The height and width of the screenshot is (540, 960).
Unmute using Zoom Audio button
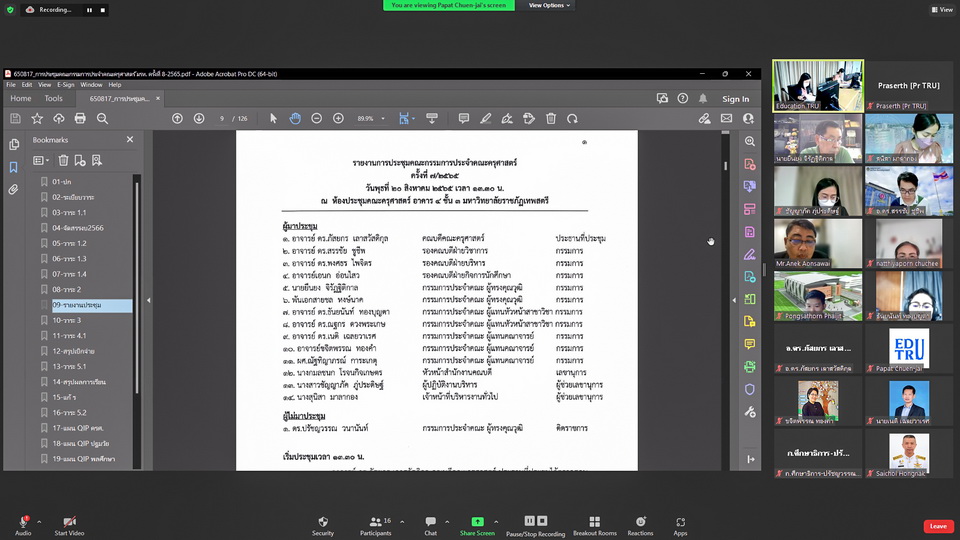point(23,525)
